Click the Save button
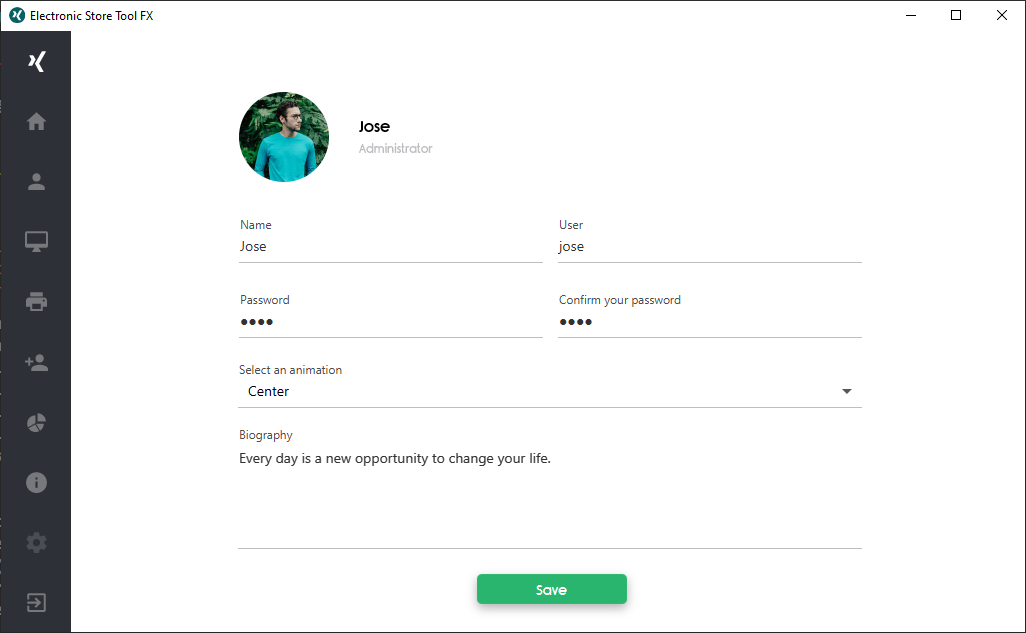Image resolution: width=1026 pixels, height=633 pixels. coord(552,589)
